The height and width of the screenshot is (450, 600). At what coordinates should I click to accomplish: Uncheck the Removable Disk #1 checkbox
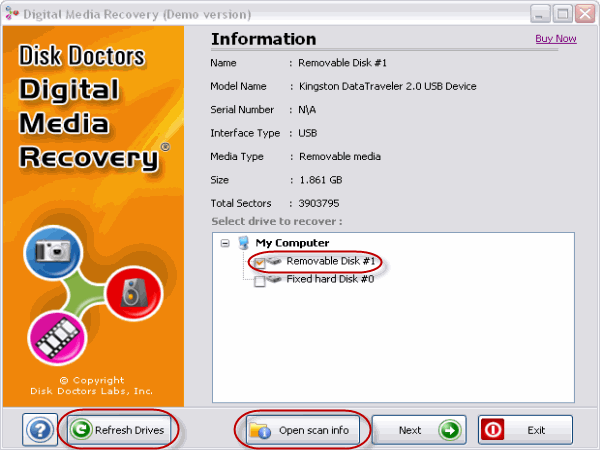pos(259,263)
